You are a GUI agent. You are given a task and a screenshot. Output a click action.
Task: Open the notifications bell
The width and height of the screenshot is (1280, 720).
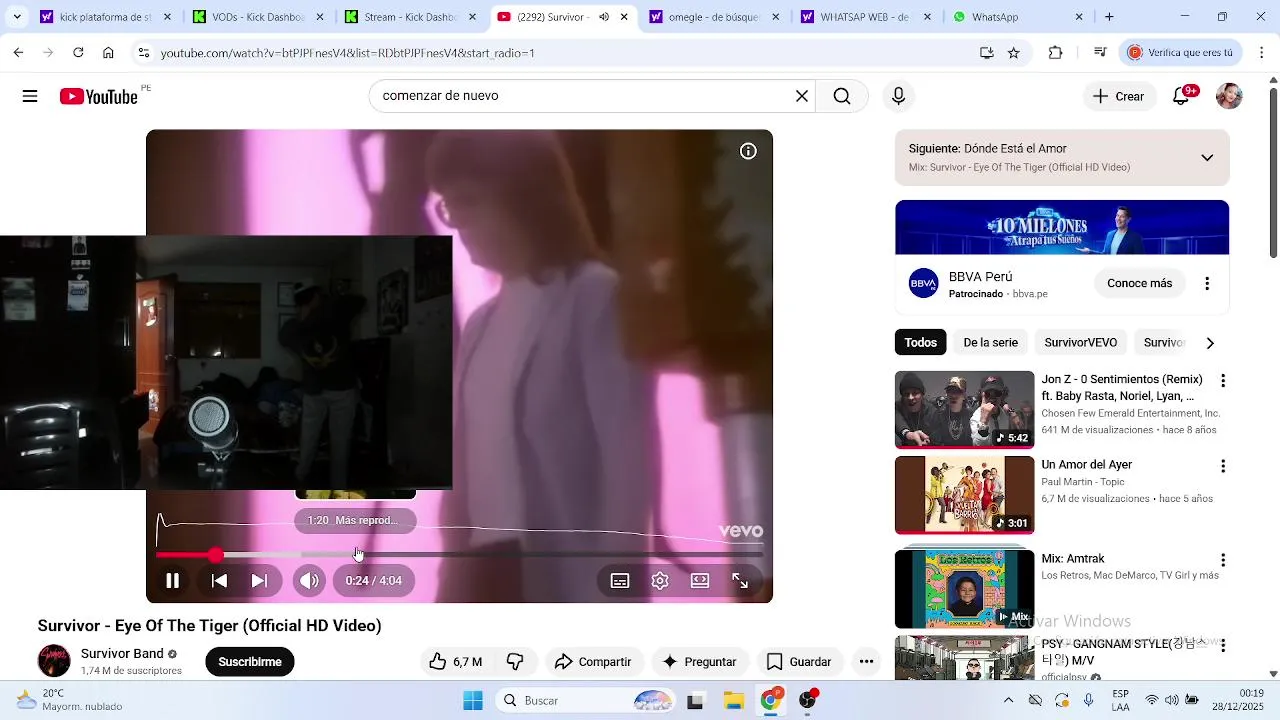click(x=1181, y=96)
